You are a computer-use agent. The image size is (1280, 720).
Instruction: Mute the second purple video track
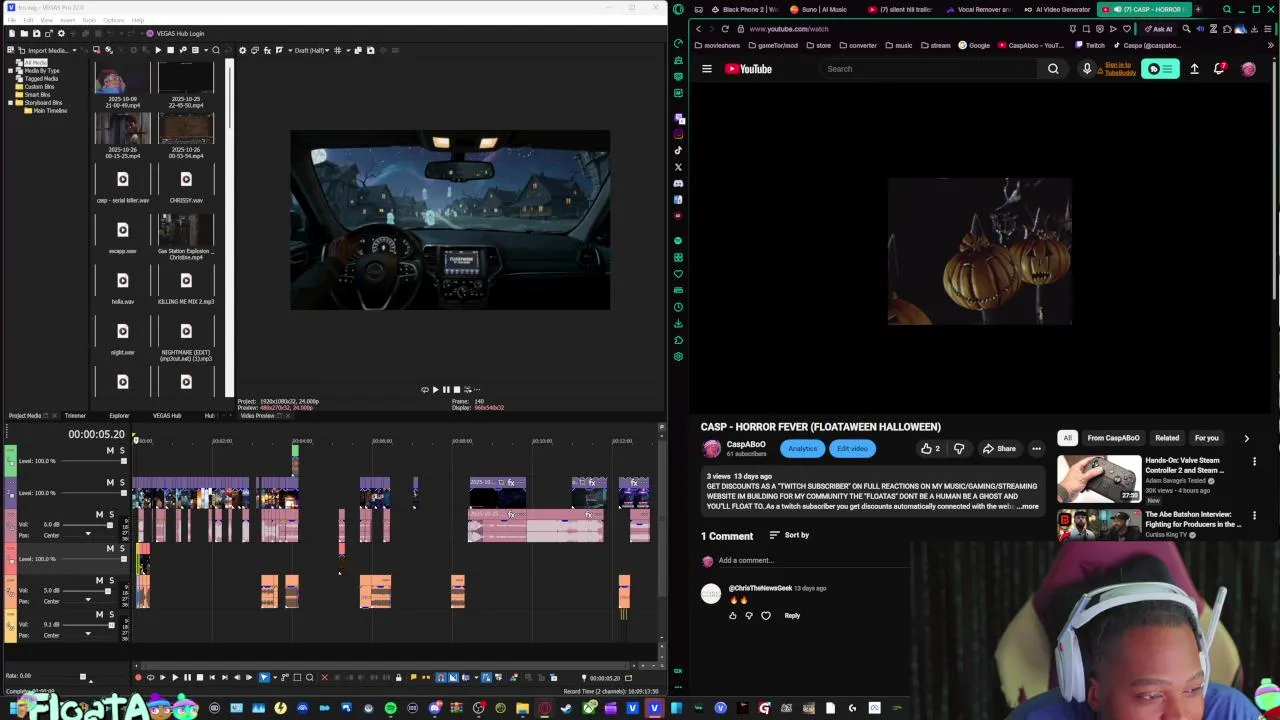[x=110, y=483]
